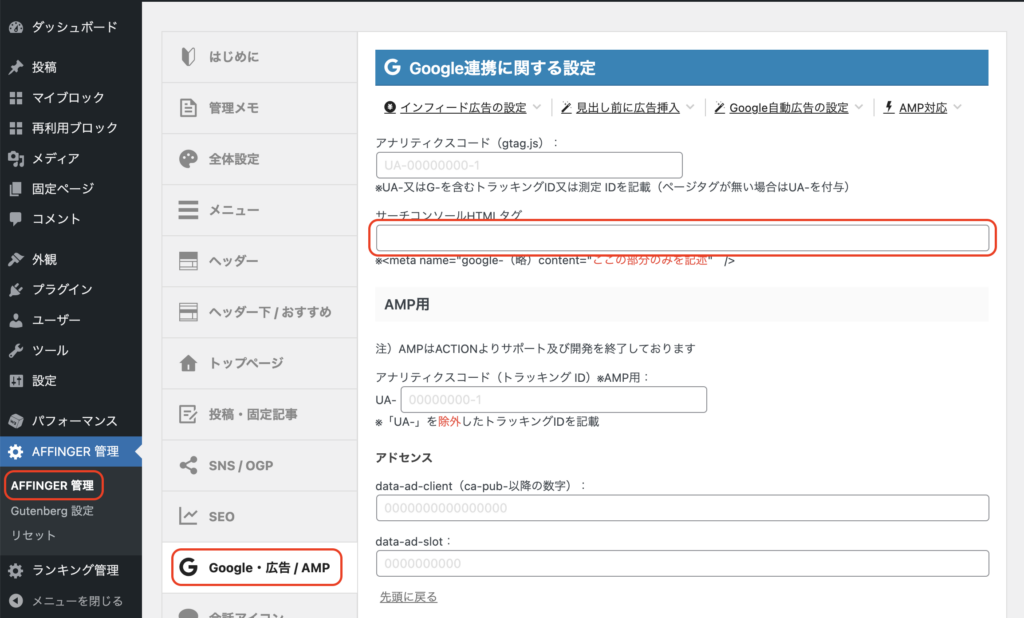The width and height of the screenshot is (1024, 618).
Task: Click the sliders icon beside 設定
Action: (x=16, y=381)
